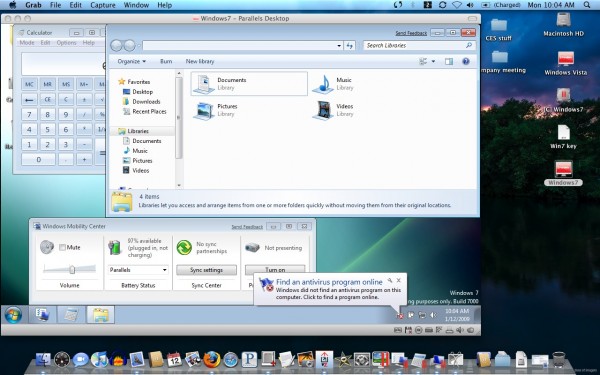This screenshot has height=375, width=600.
Task: Click the green Sync Center icon
Action: pyautogui.click(x=184, y=247)
